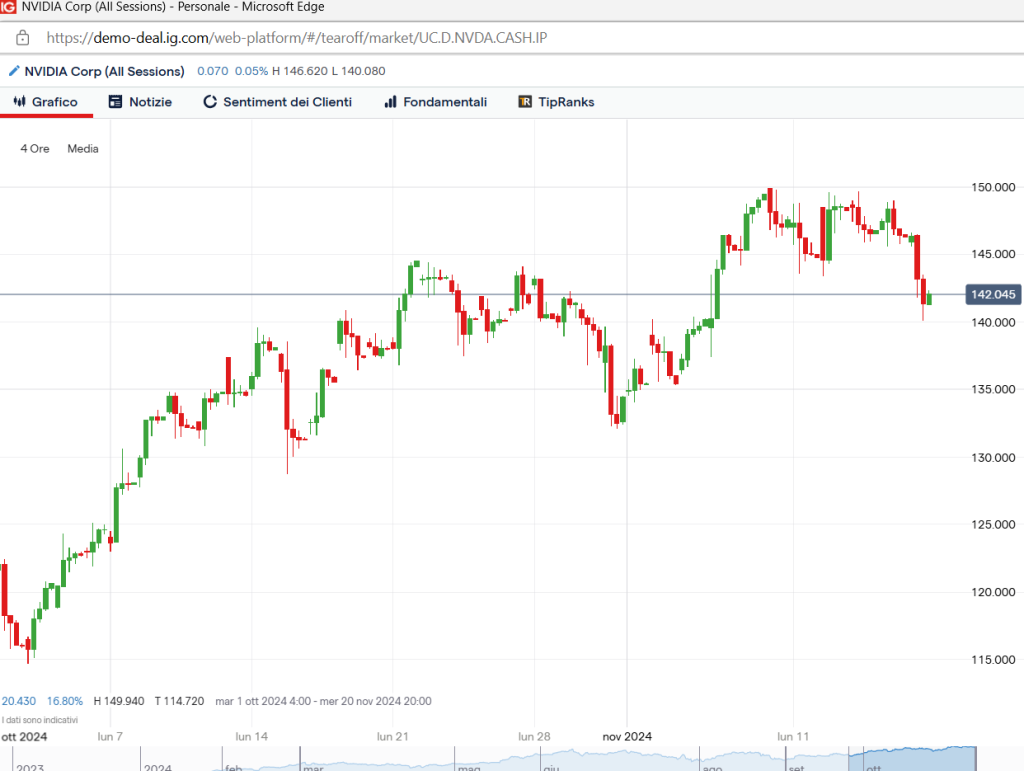Switch to the Notizie tab
The width and height of the screenshot is (1024, 771).
(x=140, y=102)
